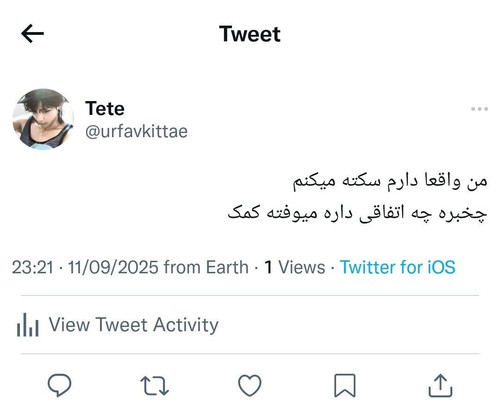Go back using the left arrow

32,33
